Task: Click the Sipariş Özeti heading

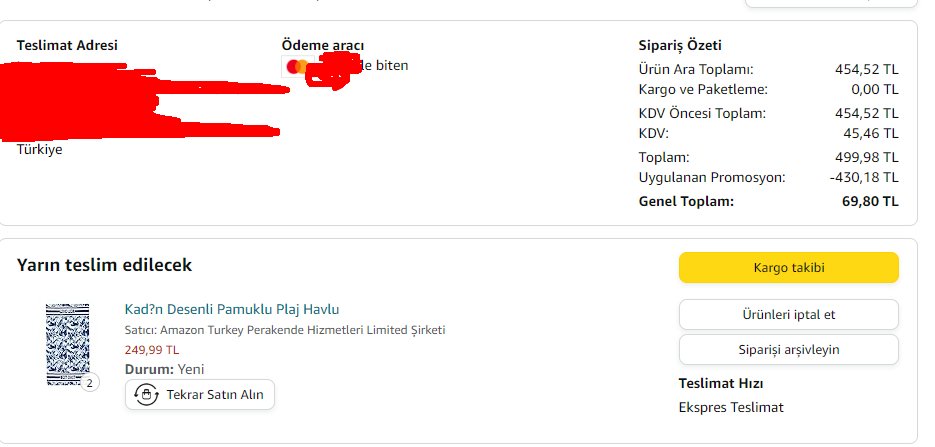Action: click(680, 45)
